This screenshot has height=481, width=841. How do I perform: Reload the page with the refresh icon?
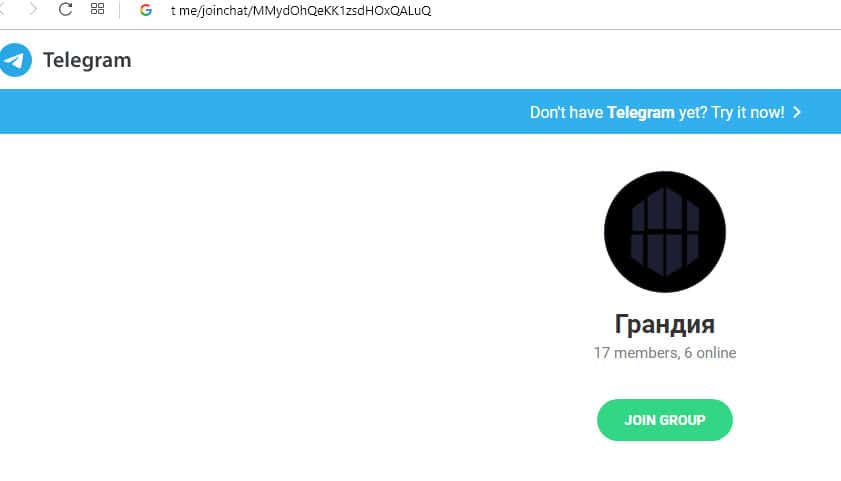tap(65, 9)
